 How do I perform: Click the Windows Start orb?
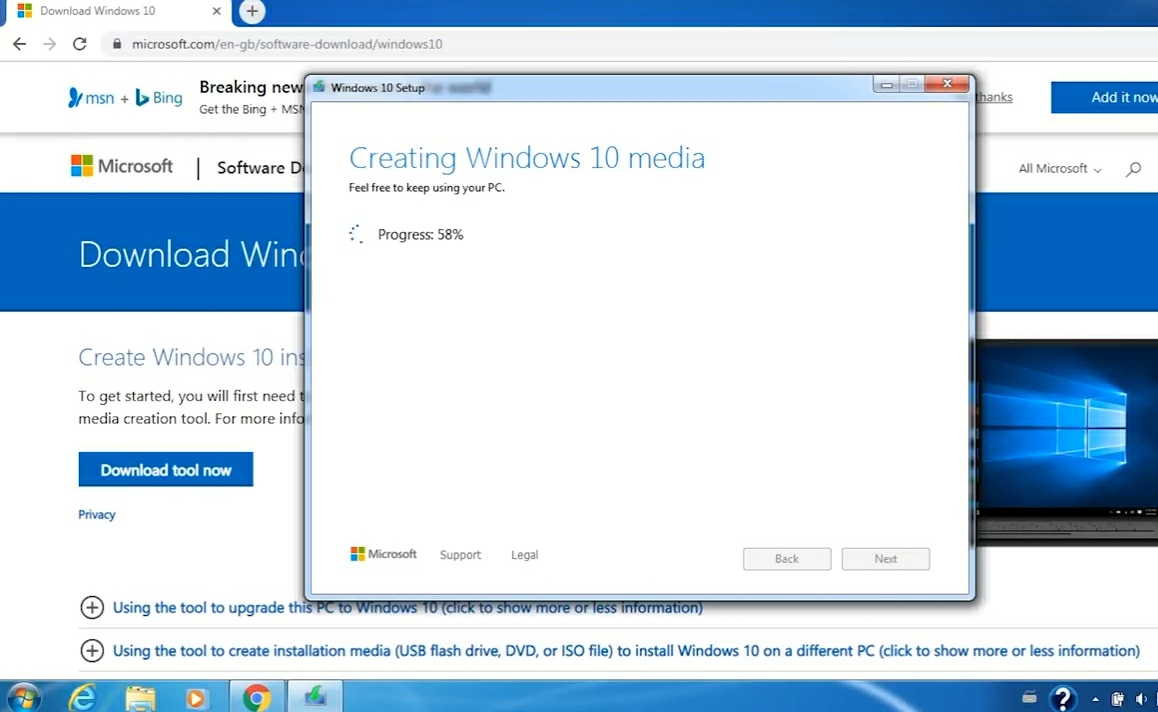click(x=23, y=696)
